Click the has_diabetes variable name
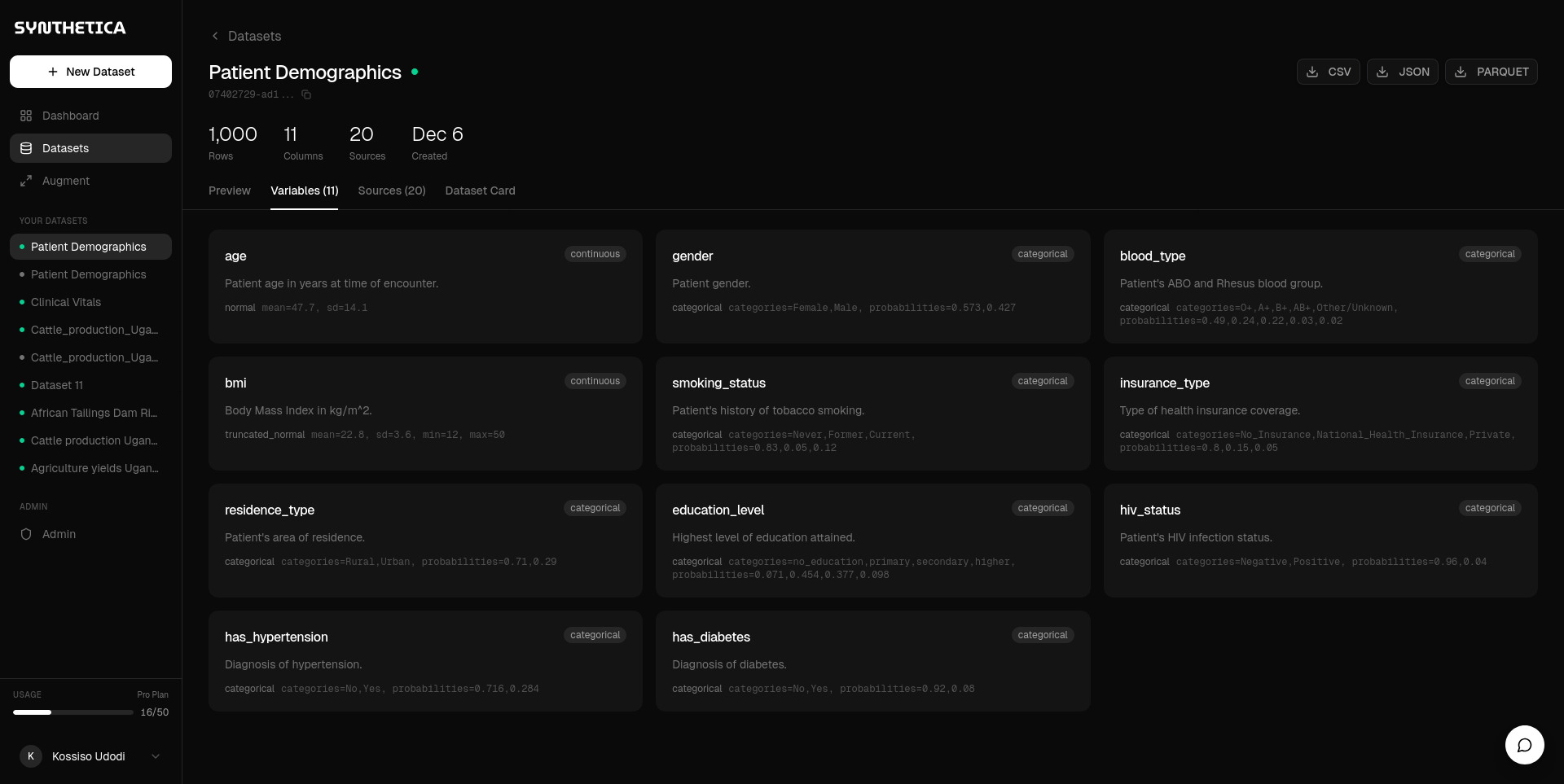The height and width of the screenshot is (784, 1564). pos(711,637)
